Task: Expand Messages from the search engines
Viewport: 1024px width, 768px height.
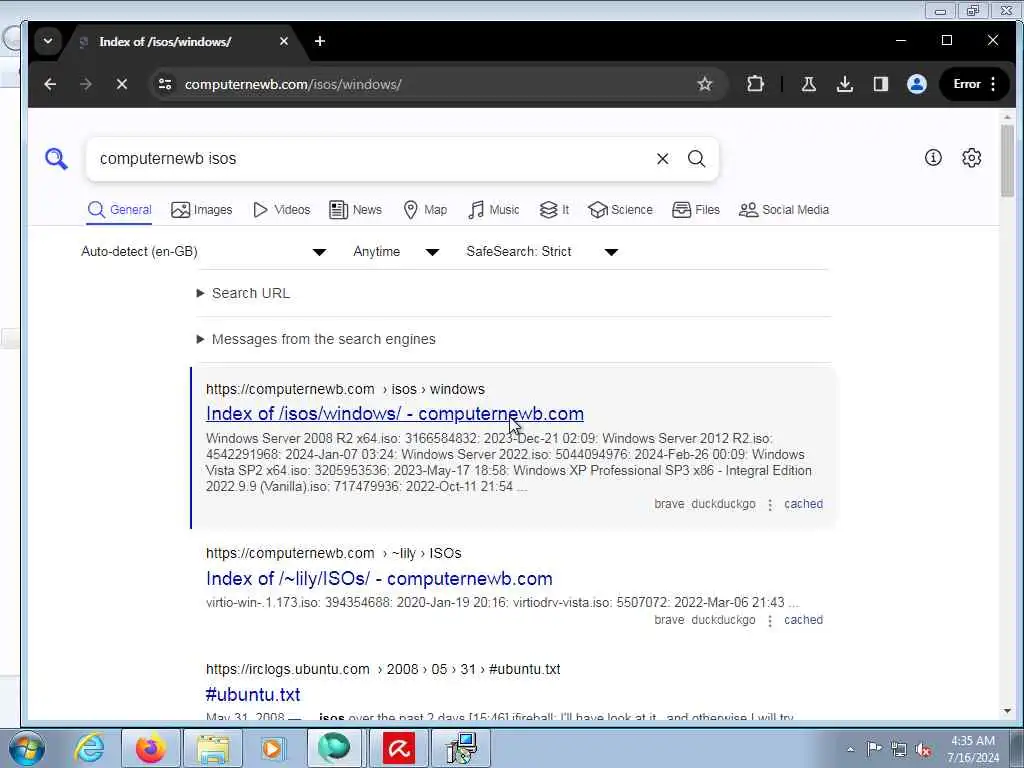Action: point(316,339)
